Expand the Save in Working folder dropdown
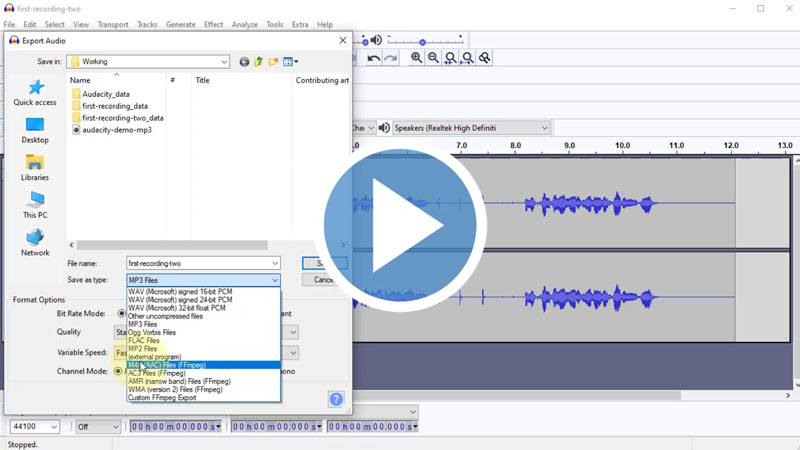 (x=224, y=62)
